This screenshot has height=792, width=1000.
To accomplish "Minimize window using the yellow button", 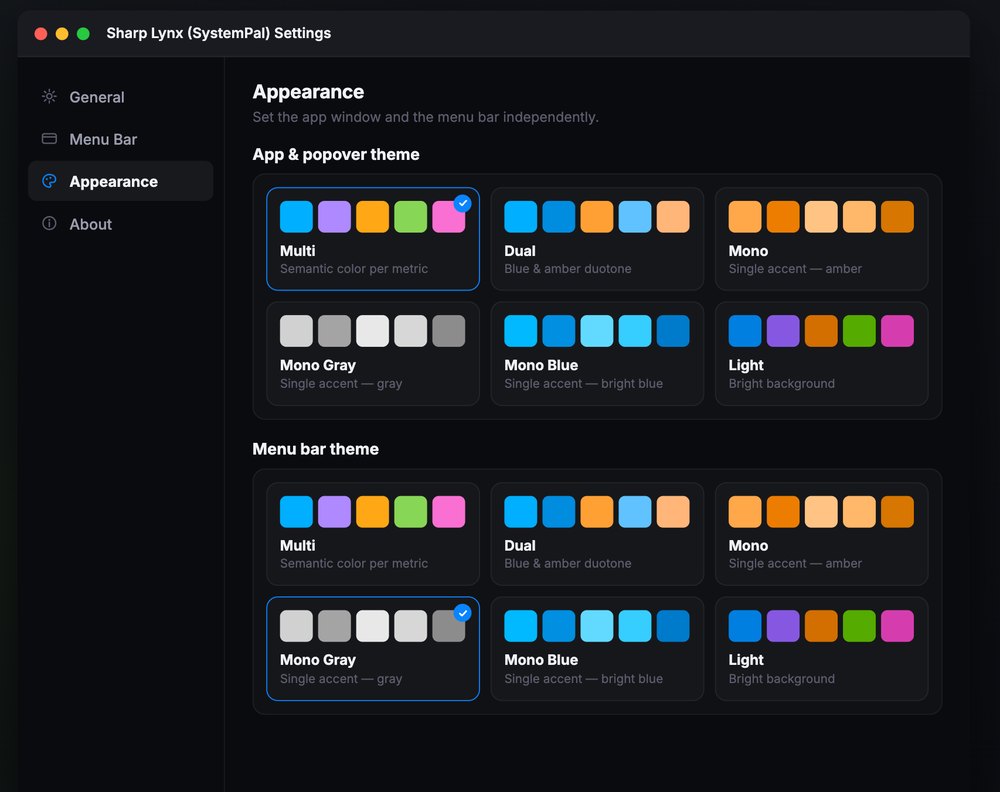I will click(x=62, y=33).
